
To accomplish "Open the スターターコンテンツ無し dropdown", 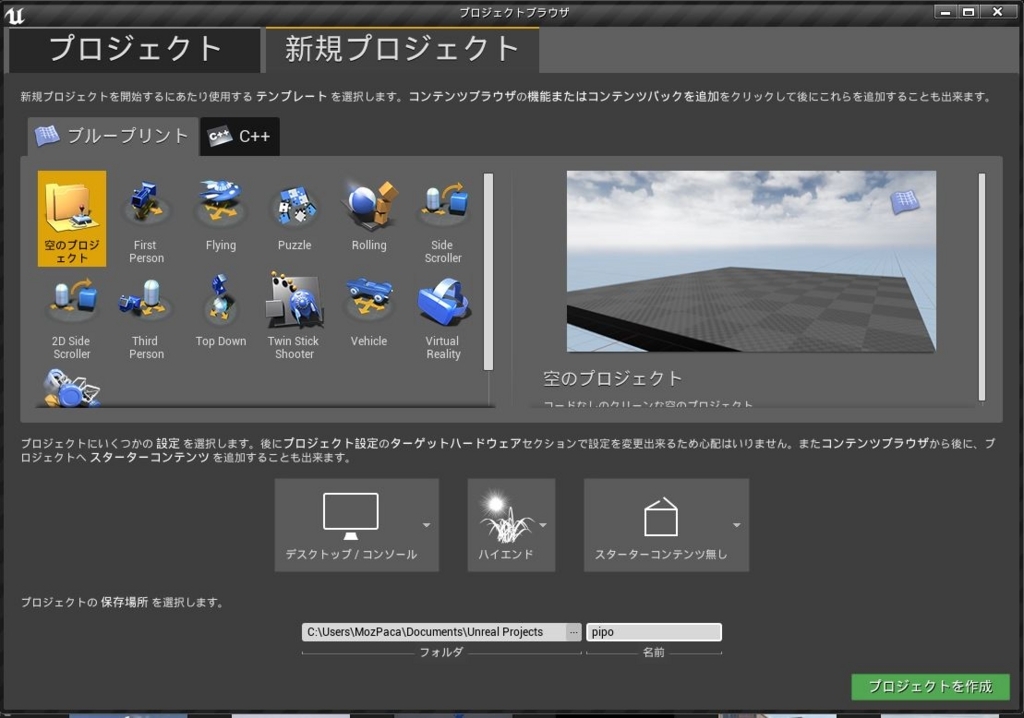I will tap(666, 525).
